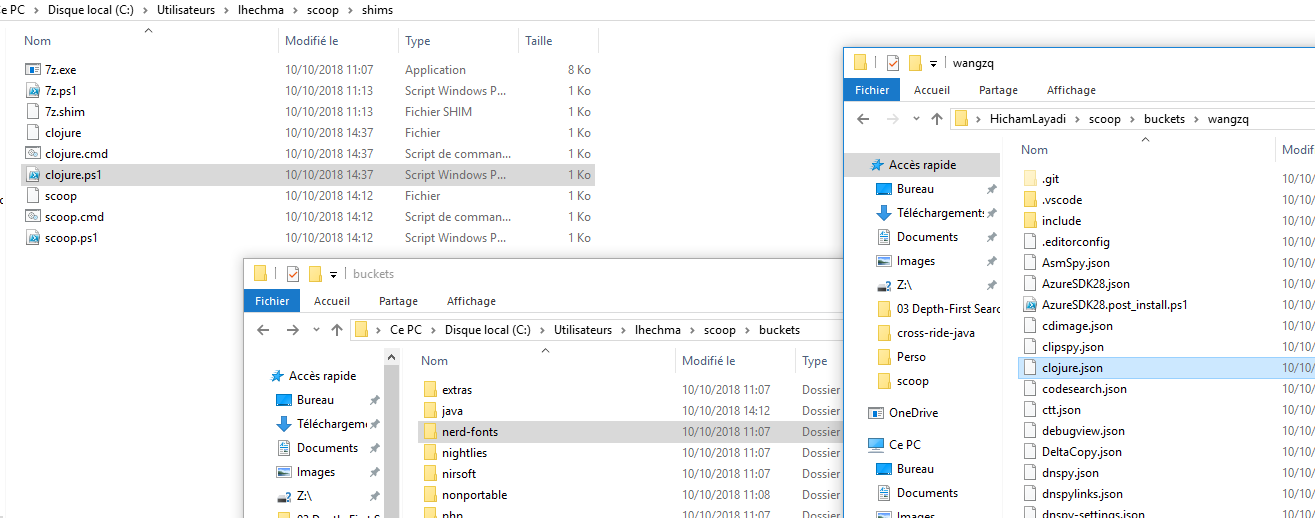Open Partage tab in wangzq window
1315x518 pixels.
(x=998, y=90)
